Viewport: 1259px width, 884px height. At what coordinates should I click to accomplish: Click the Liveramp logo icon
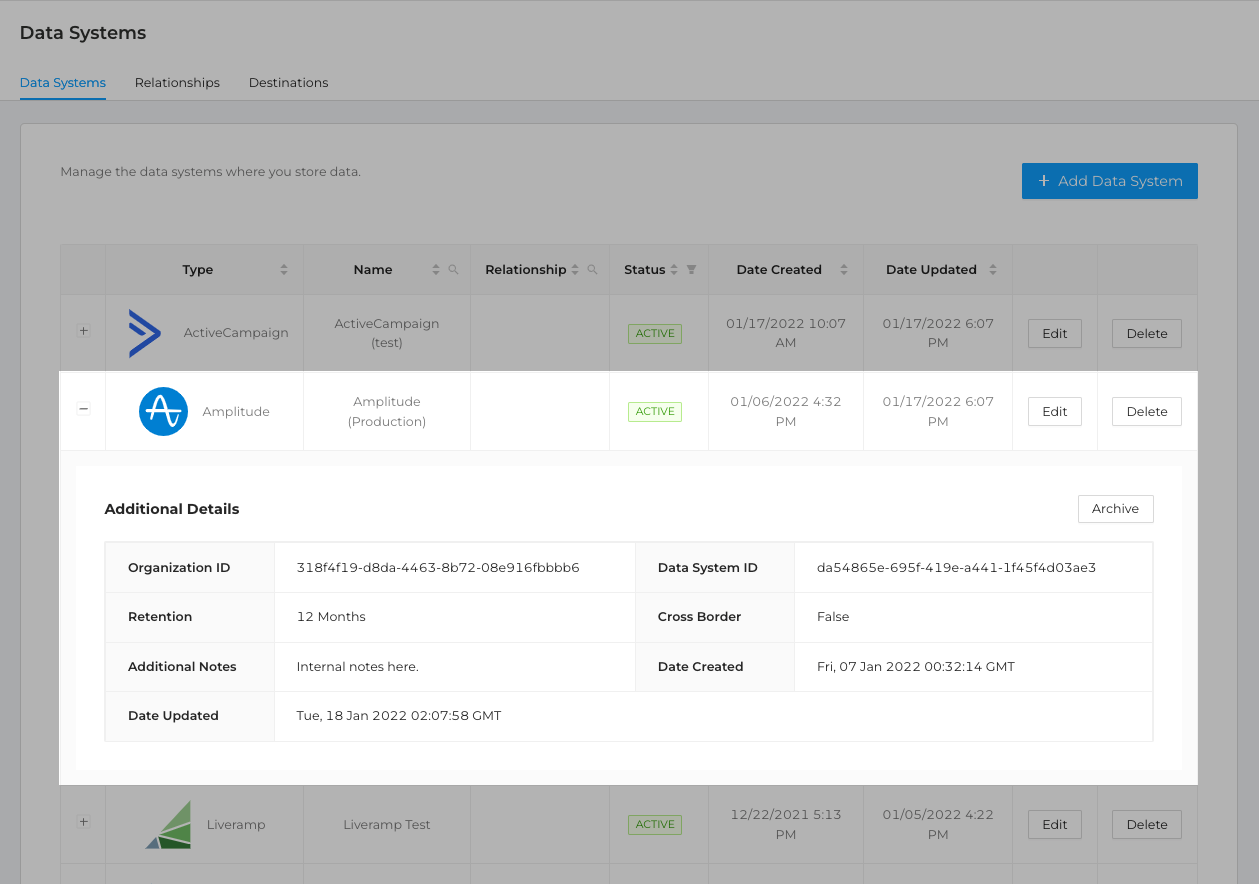[x=168, y=825]
